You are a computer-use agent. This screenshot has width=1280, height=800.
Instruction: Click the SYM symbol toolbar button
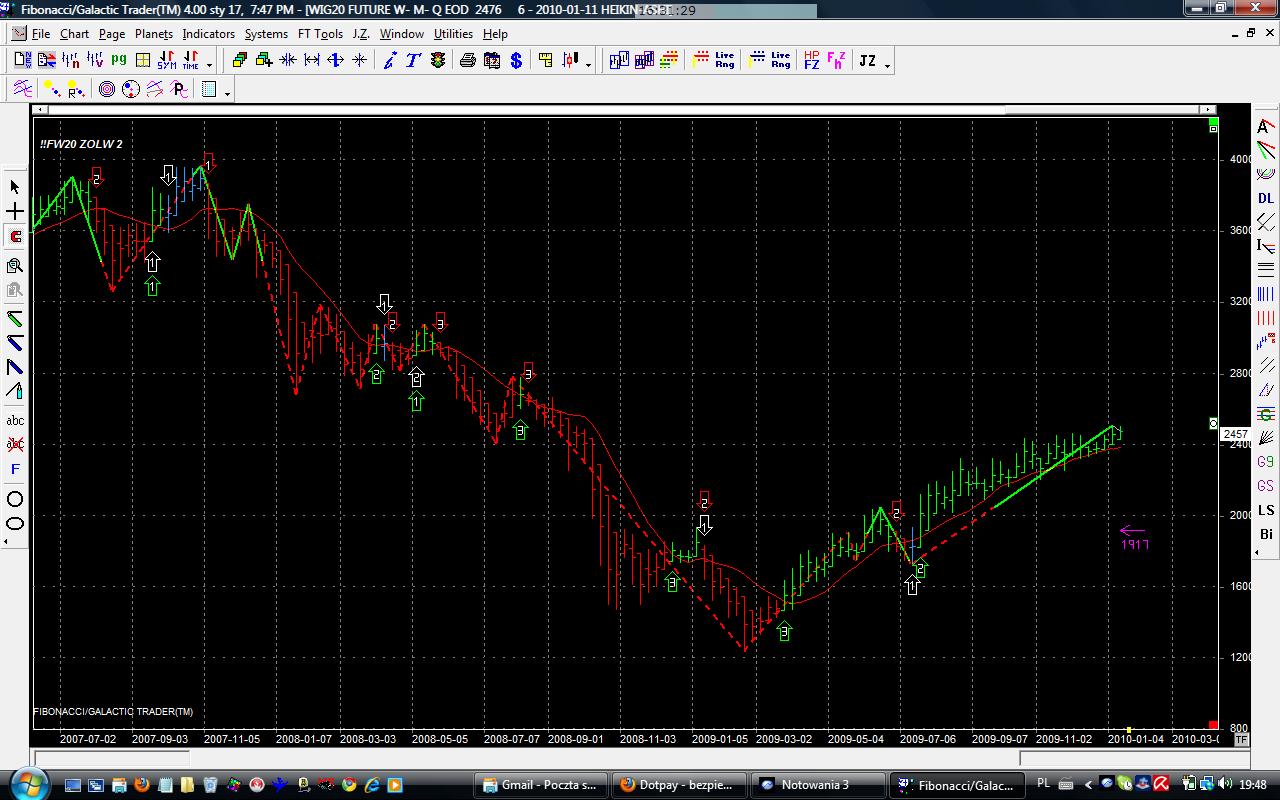[x=167, y=61]
